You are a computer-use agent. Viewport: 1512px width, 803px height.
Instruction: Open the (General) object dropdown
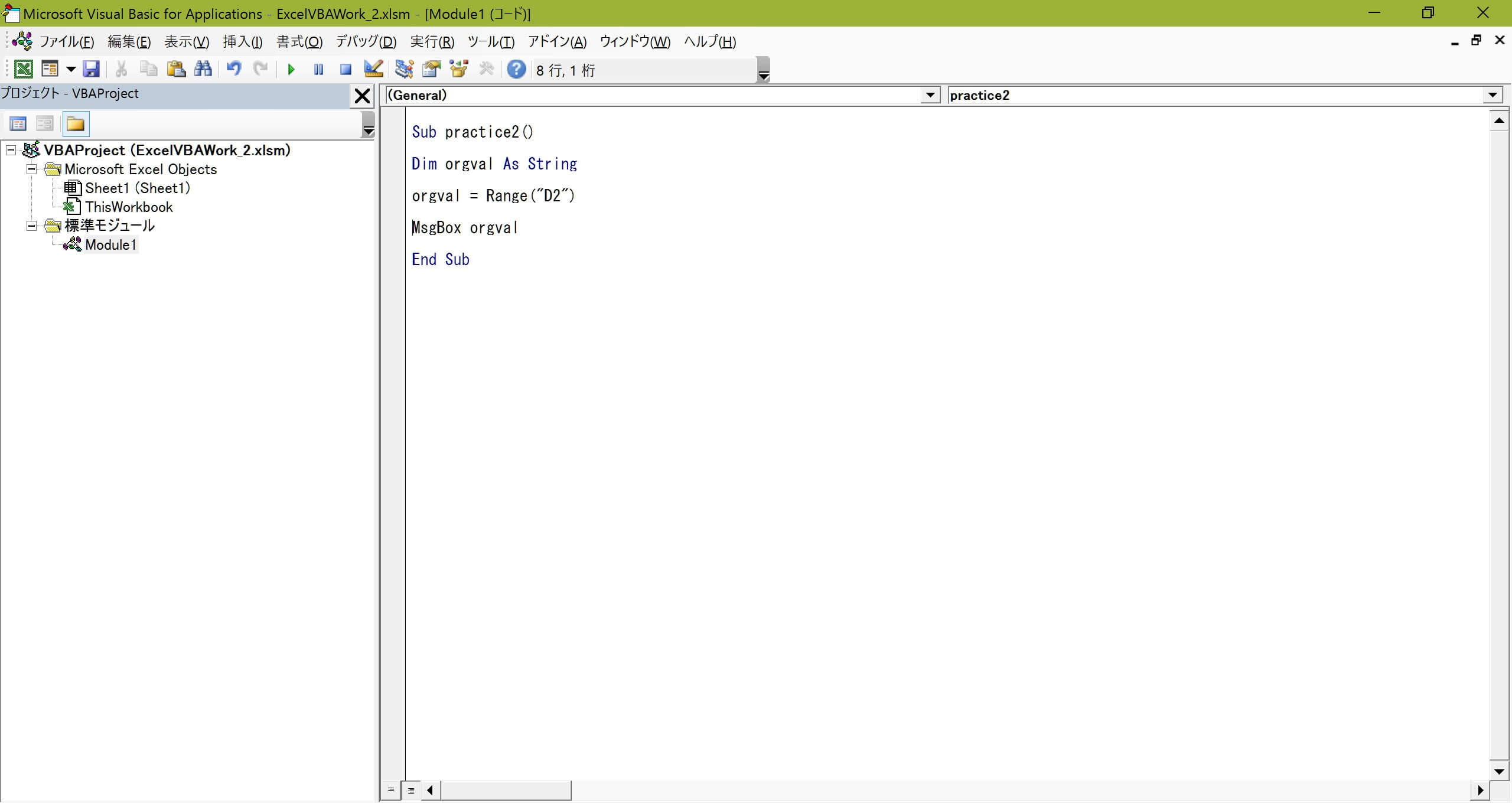[x=930, y=95]
